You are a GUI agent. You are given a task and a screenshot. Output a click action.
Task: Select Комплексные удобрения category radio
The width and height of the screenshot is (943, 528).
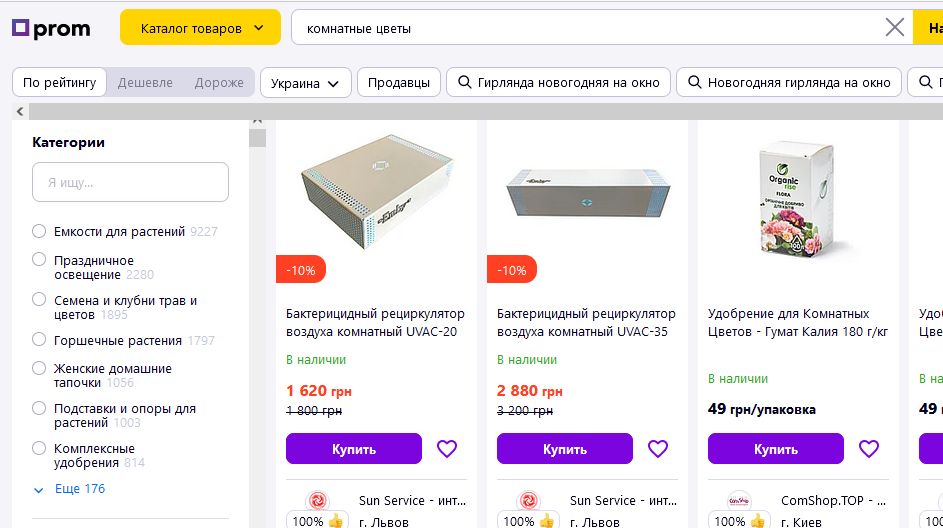39,448
